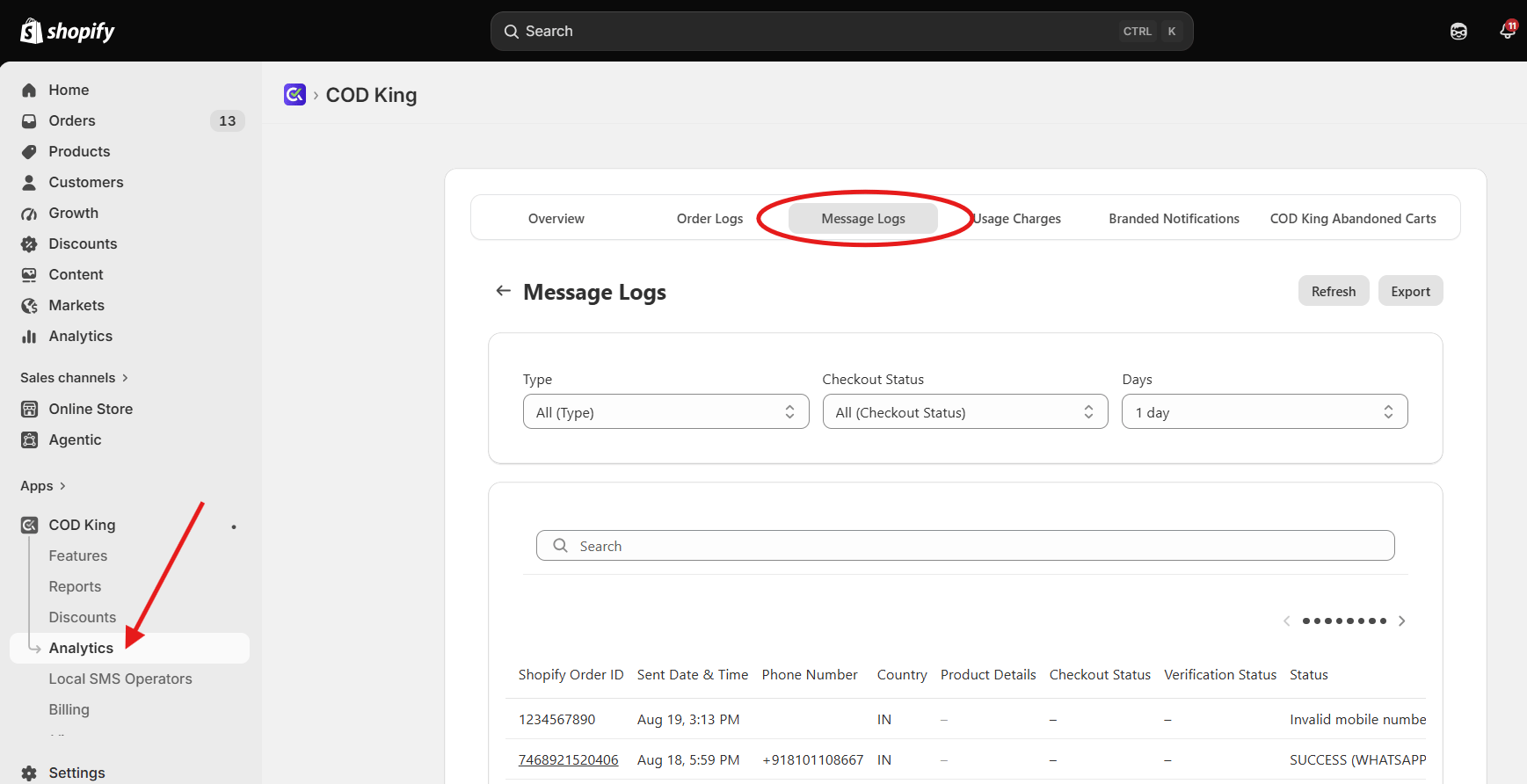Open Reports under COD King
Image resolution: width=1527 pixels, height=784 pixels.
(x=75, y=586)
